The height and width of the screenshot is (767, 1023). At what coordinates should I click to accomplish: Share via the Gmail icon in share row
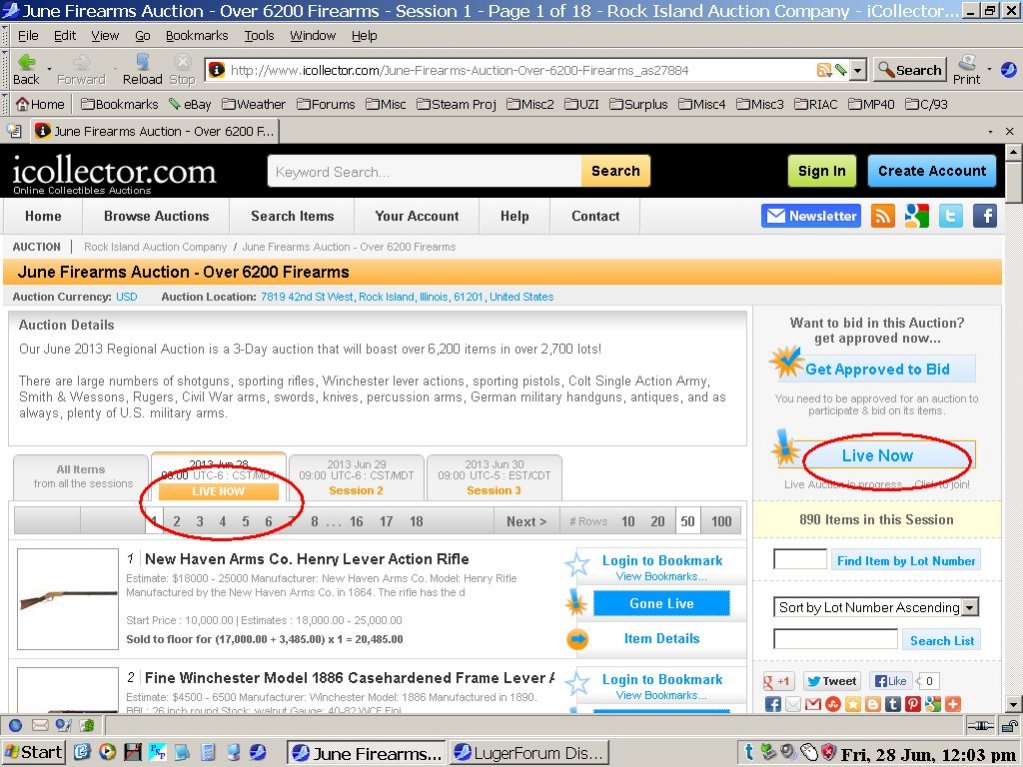(813, 704)
